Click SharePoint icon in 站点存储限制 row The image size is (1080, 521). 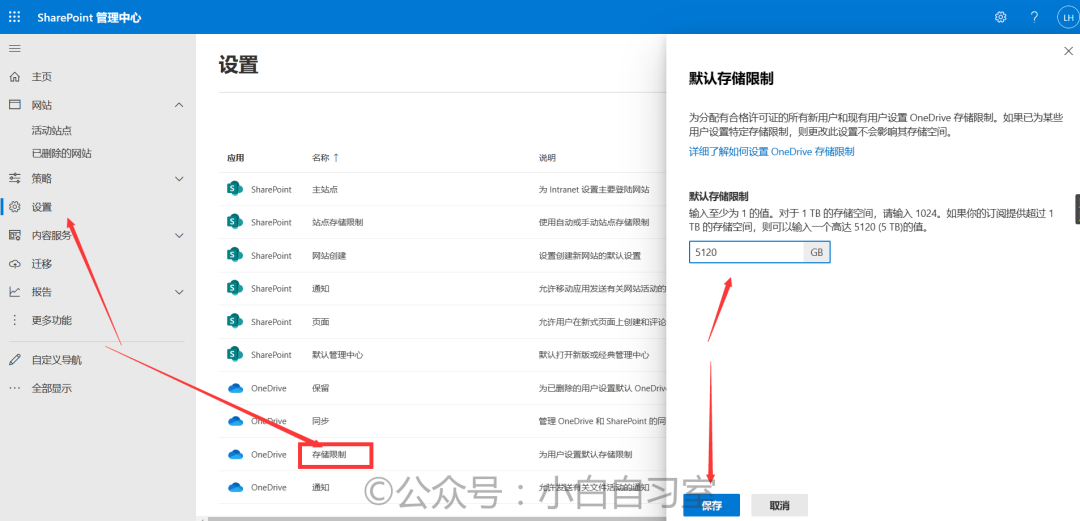pos(235,222)
